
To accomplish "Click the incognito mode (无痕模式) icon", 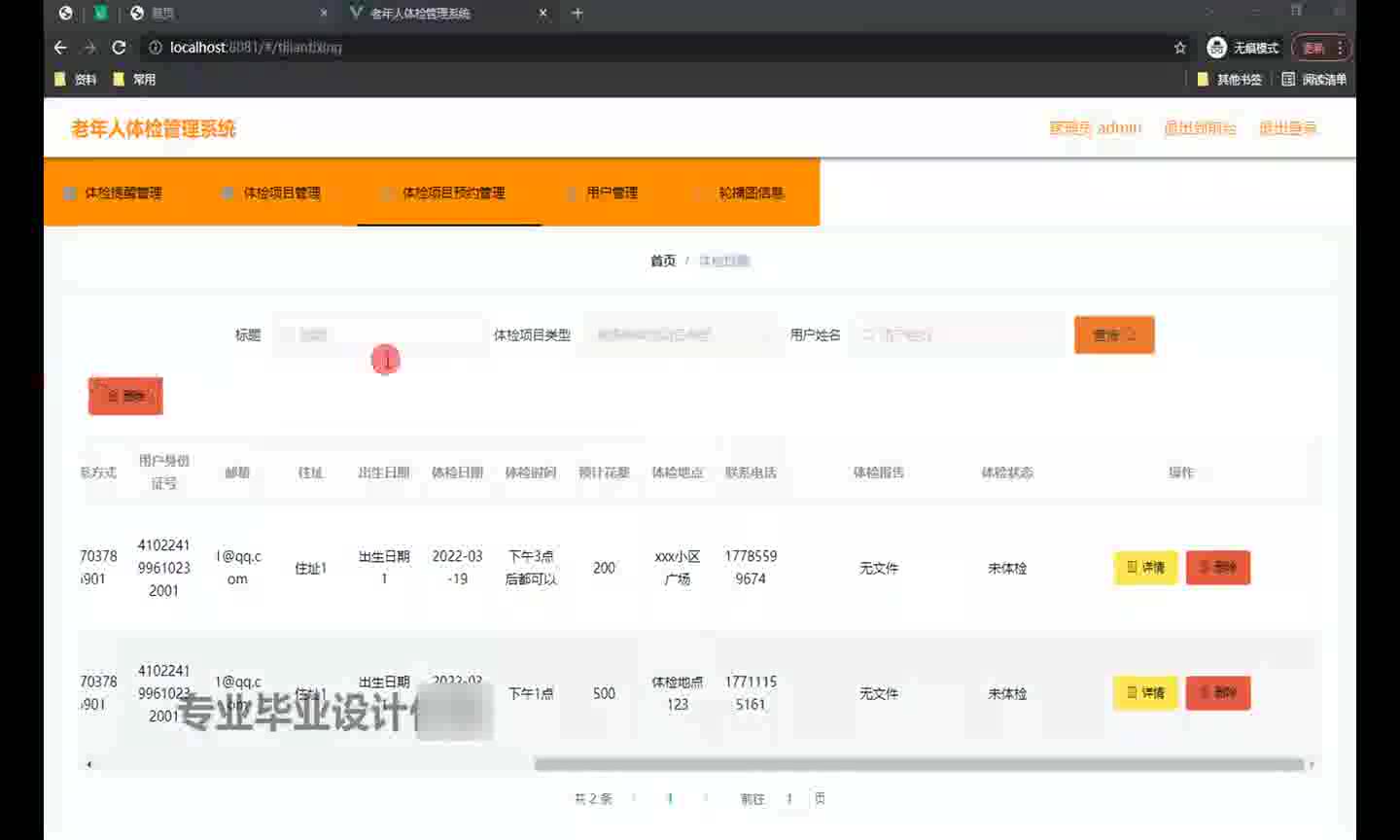I will 1216,48.
